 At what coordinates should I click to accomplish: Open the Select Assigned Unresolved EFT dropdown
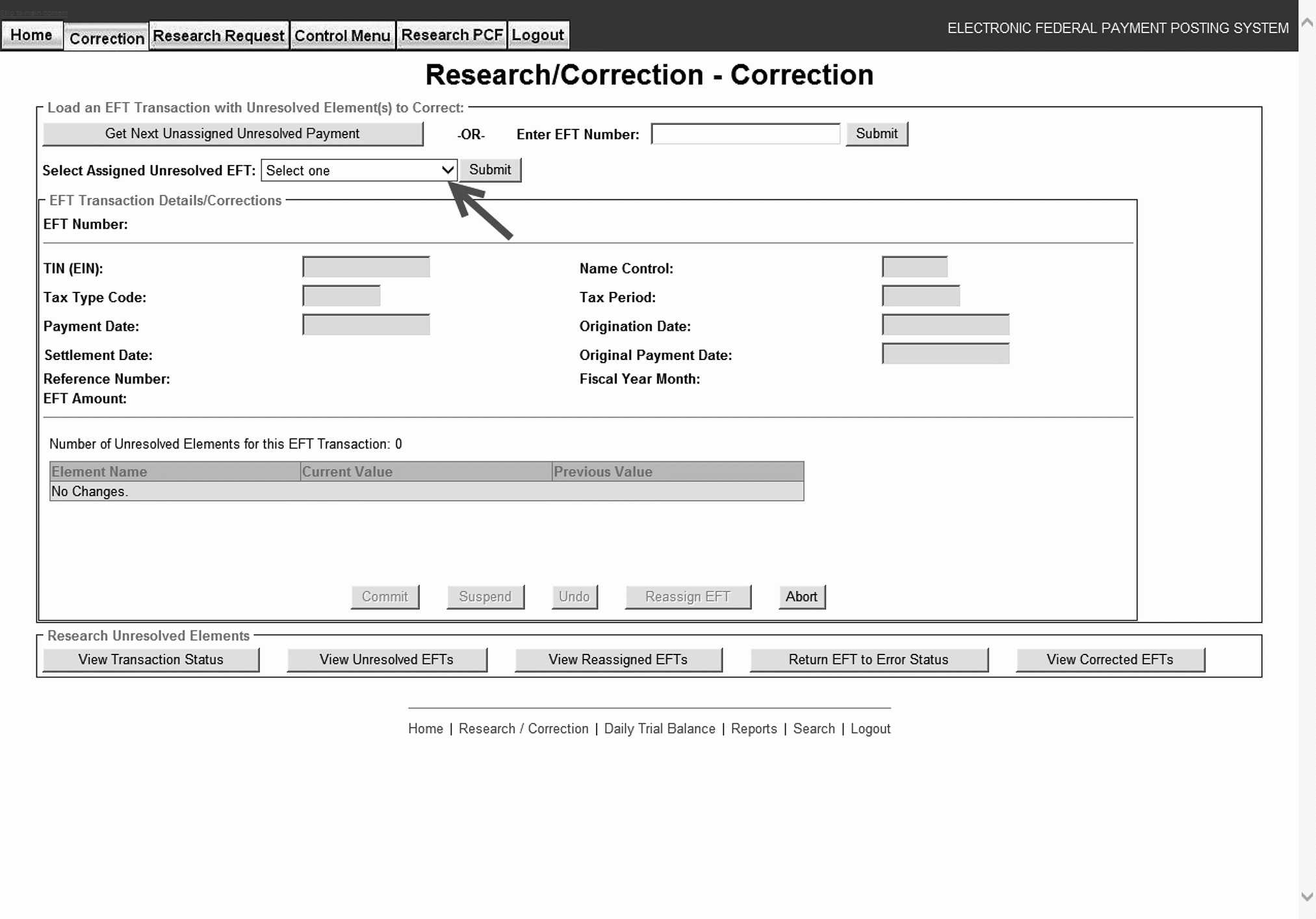[359, 170]
